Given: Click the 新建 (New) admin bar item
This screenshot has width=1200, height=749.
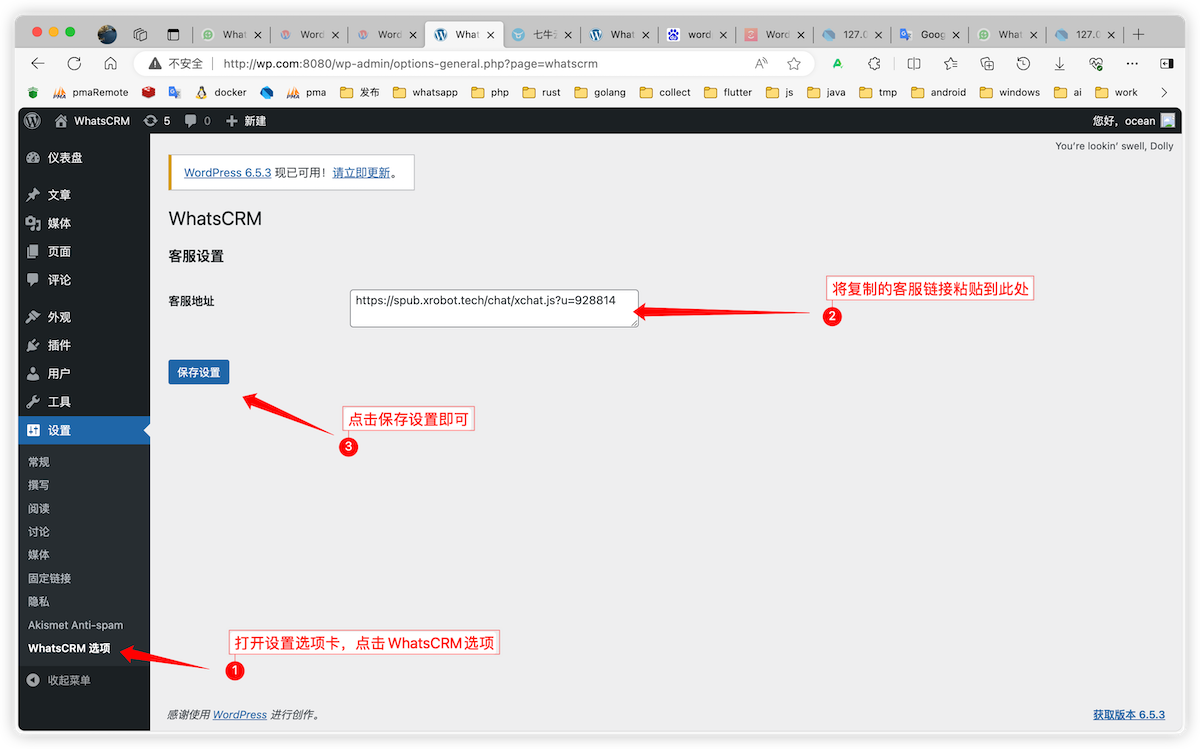Looking at the screenshot, I should (246, 121).
